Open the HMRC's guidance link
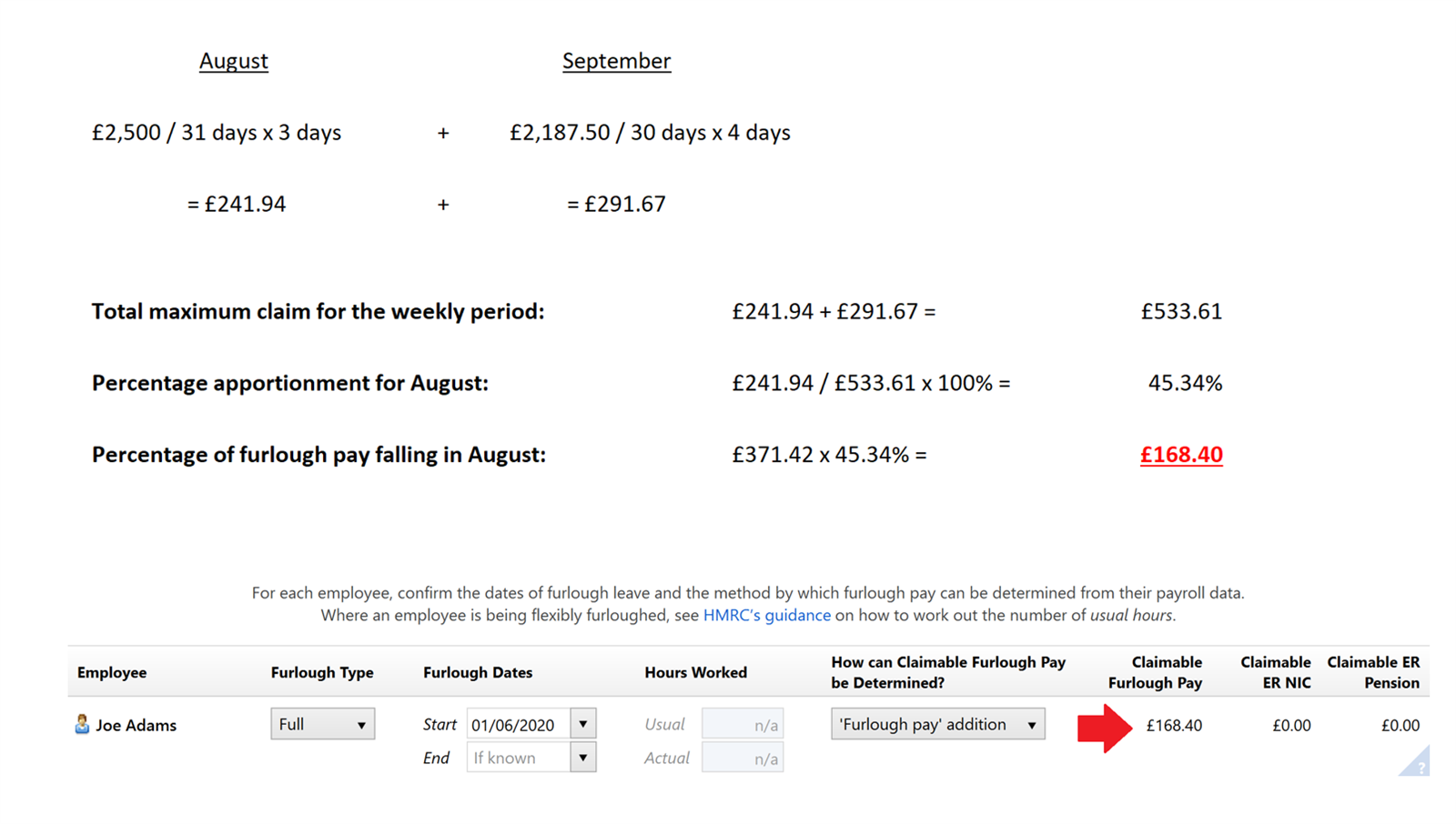 pyautogui.click(x=766, y=615)
